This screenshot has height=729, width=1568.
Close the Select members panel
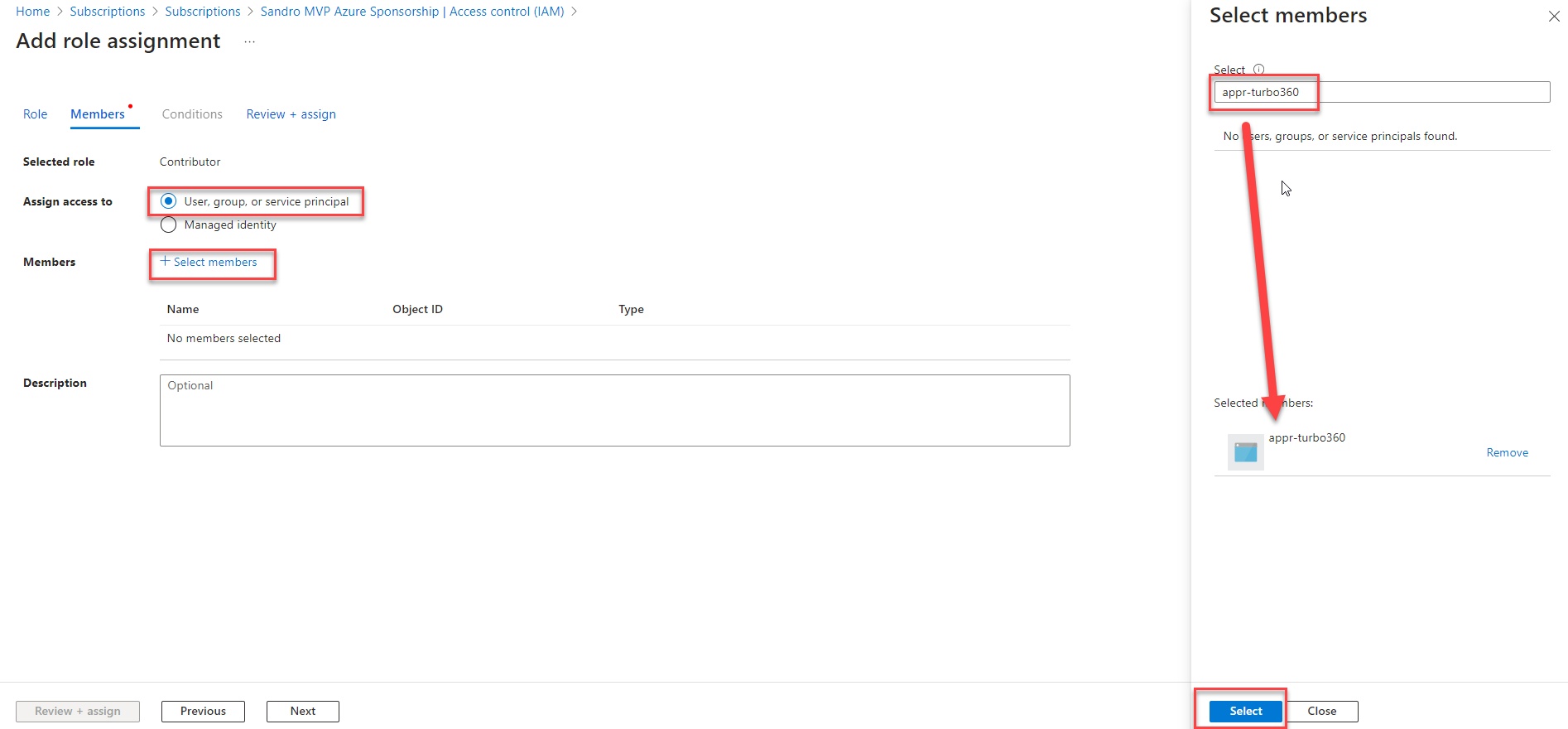pyautogui.click(x=1553, y=17)
